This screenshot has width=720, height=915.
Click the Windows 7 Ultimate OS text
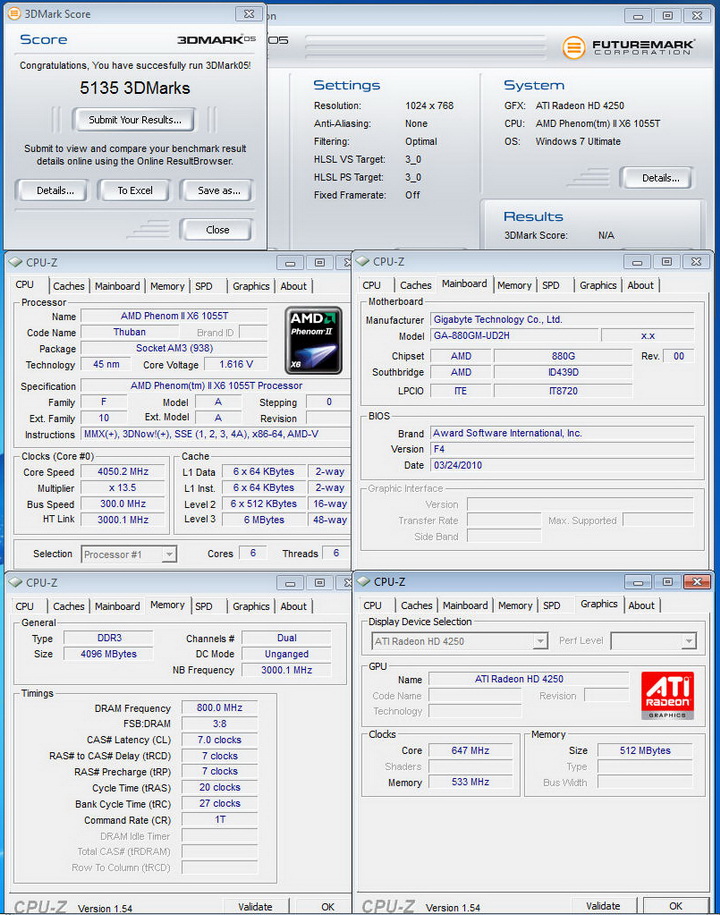point(578,141)
